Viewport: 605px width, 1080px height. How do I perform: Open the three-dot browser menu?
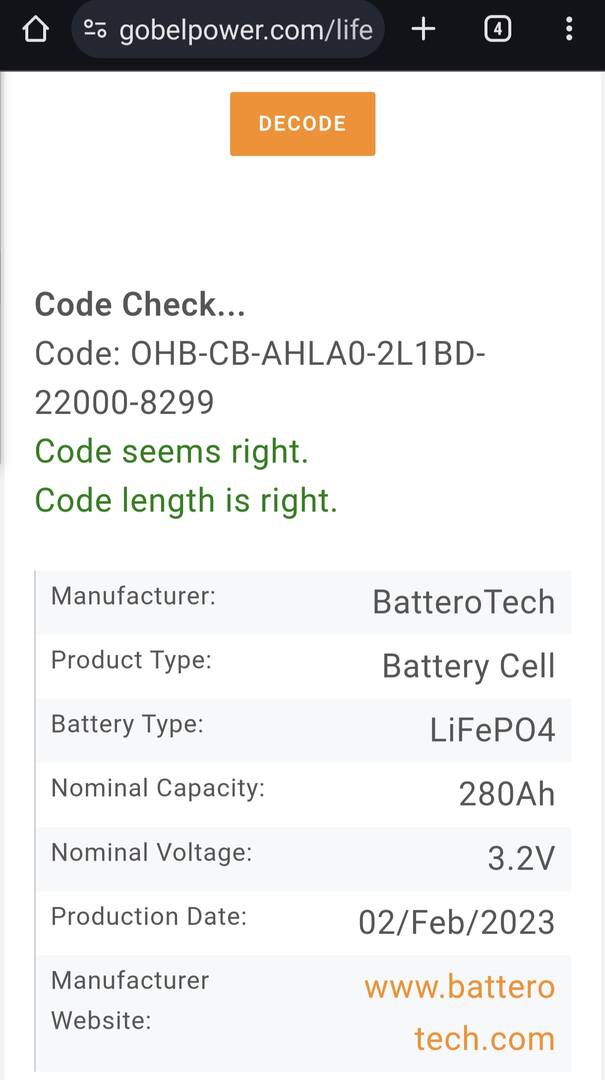pos(568,29)
